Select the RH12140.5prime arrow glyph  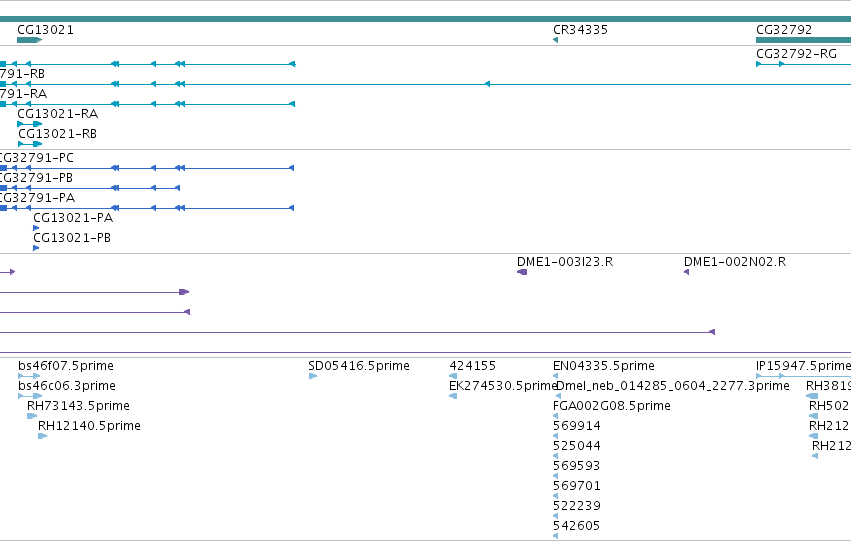[42, 436]
